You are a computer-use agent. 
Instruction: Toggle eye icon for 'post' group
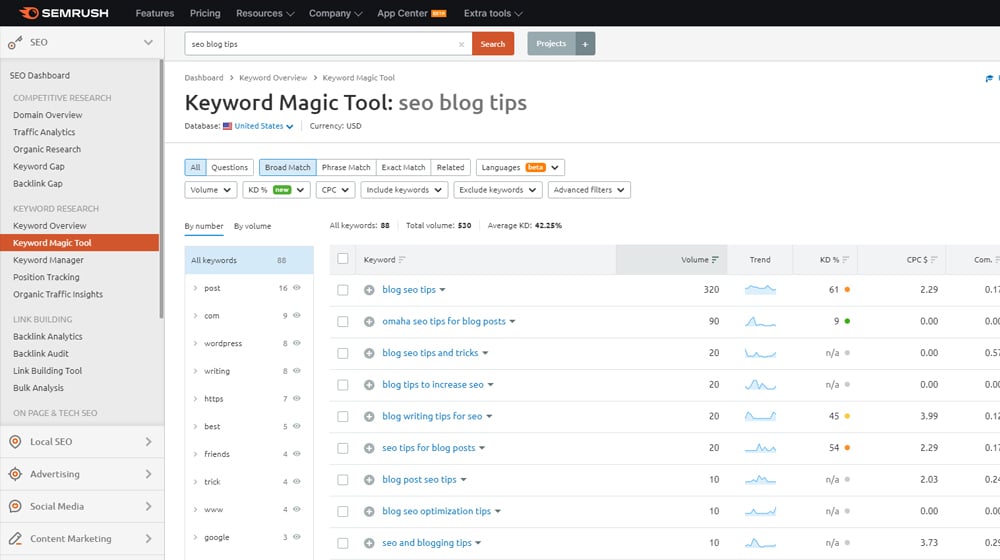pyautogui.click(x=297, y=288)
